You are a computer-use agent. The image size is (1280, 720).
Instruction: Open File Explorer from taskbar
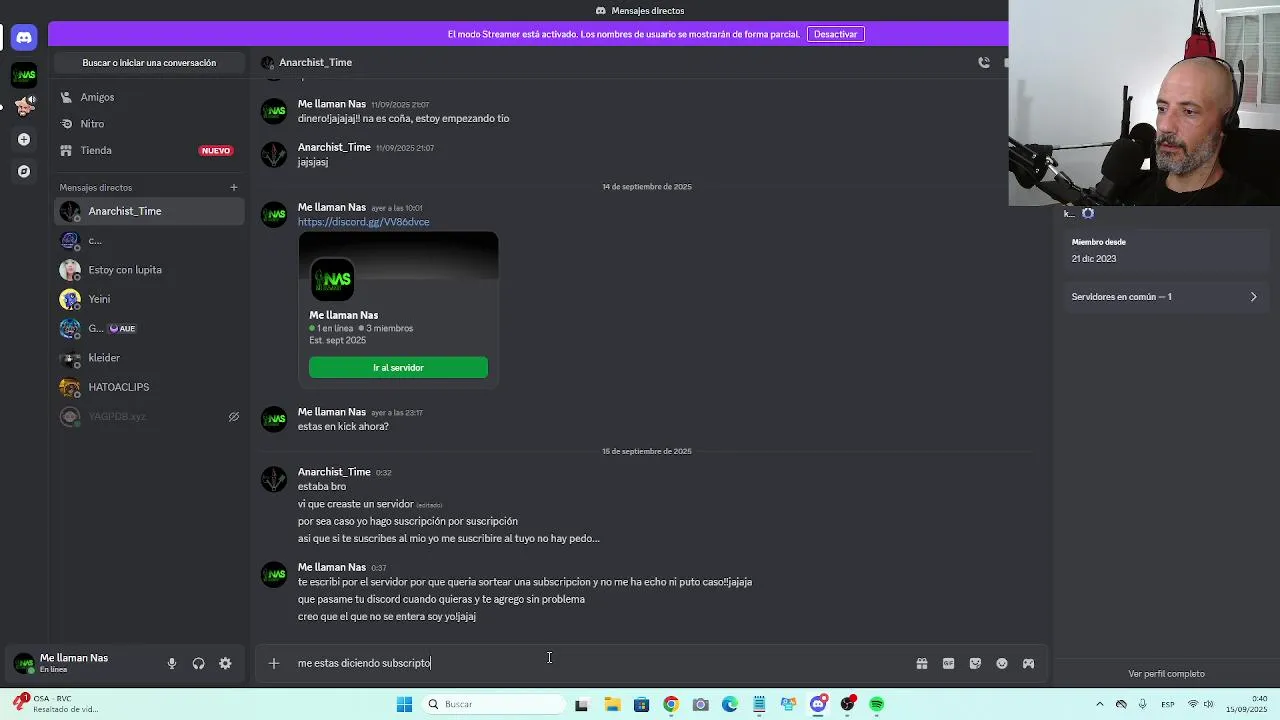pos(612,704)
